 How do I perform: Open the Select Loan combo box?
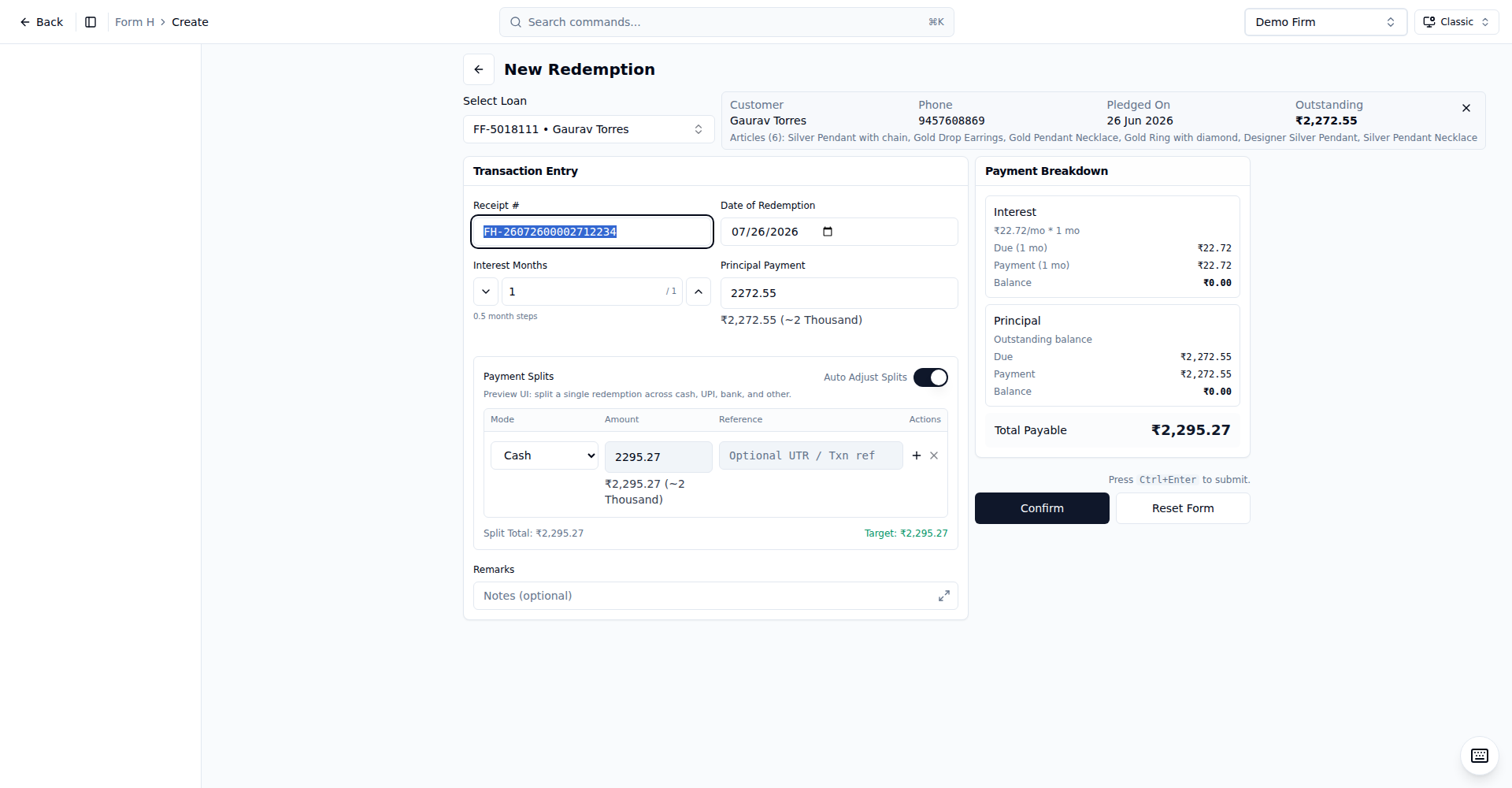coord(589,129)
